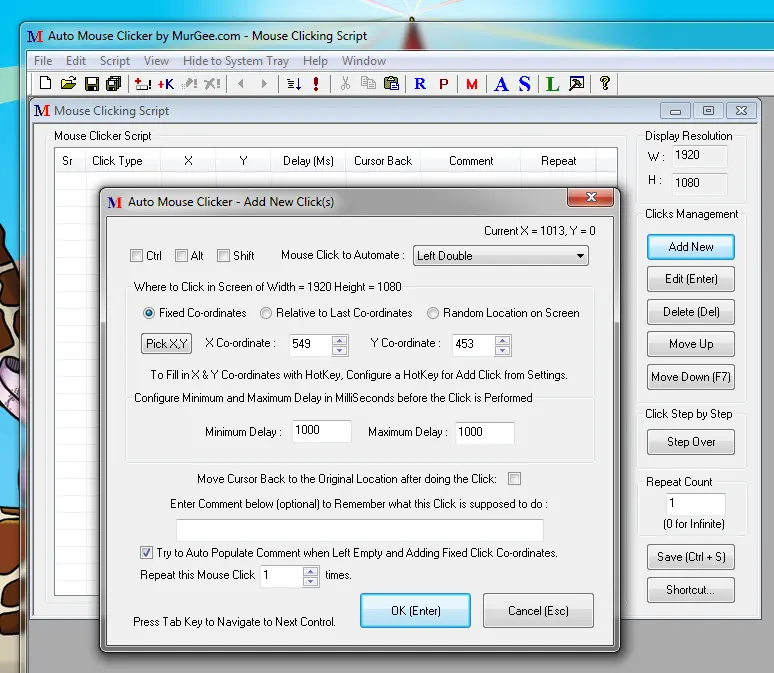This screenshot has height=673, width=774.
Task: Open the File menu
Action: click(x=43, y=61)
